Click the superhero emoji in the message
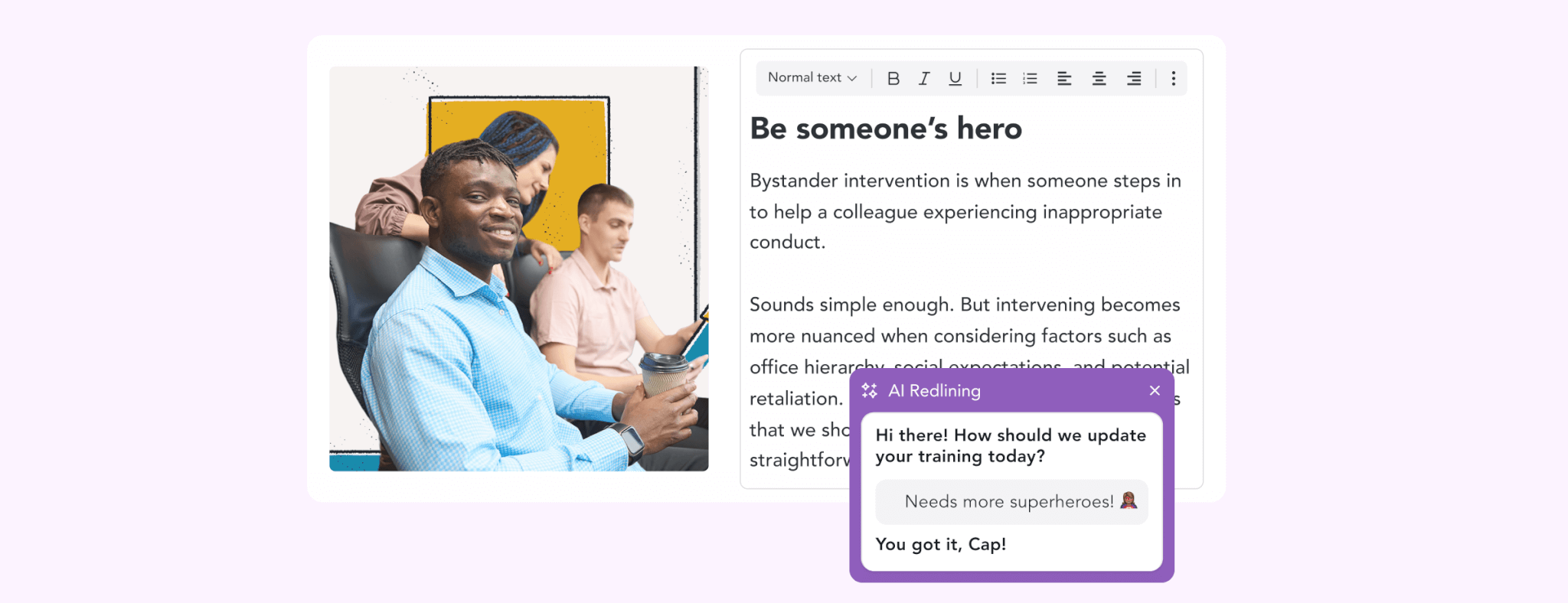Image resolution: width=1568 pixels, height=603 pixels. (x=1129, y=500)
